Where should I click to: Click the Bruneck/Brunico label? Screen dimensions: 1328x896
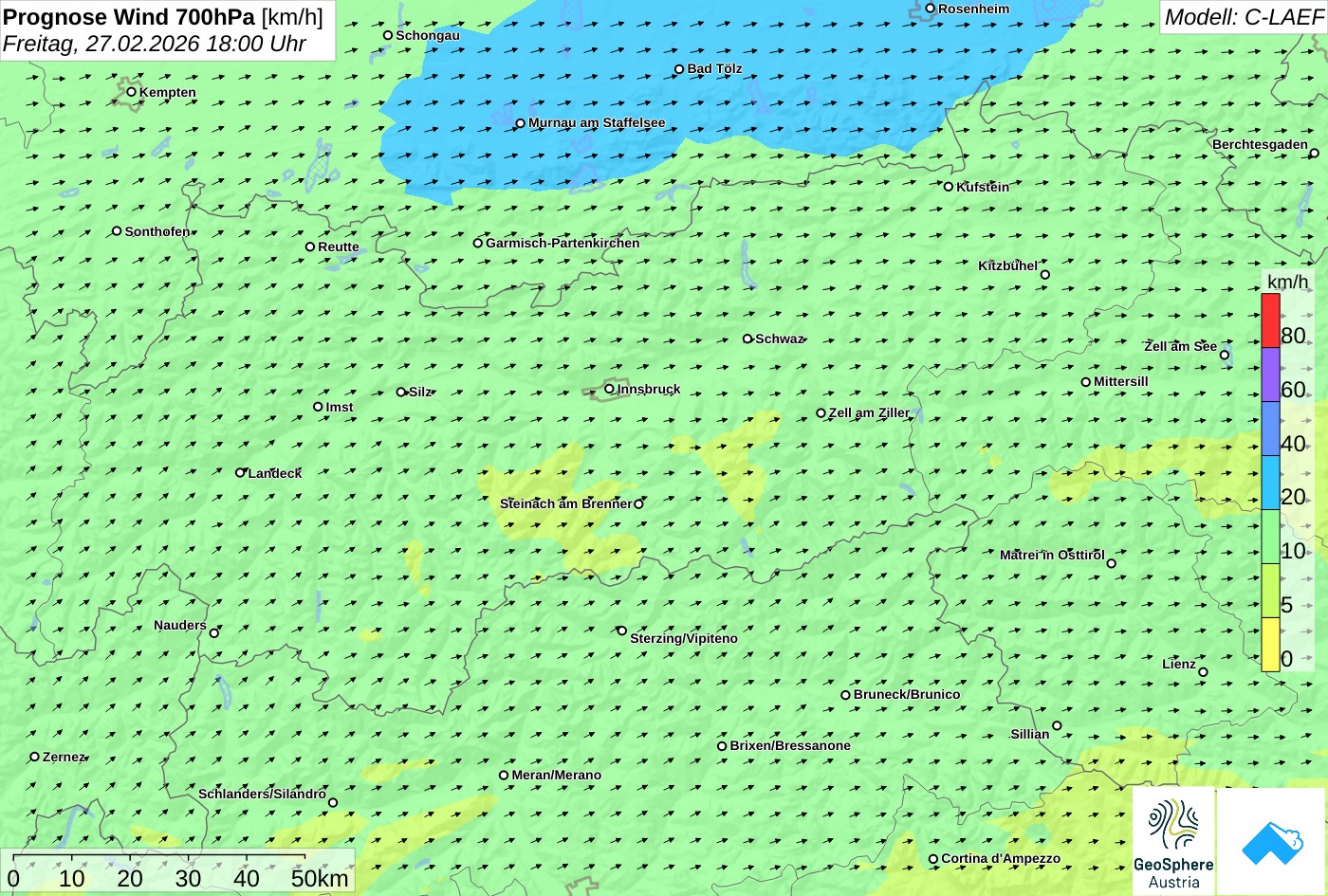[x=907, y=694]
